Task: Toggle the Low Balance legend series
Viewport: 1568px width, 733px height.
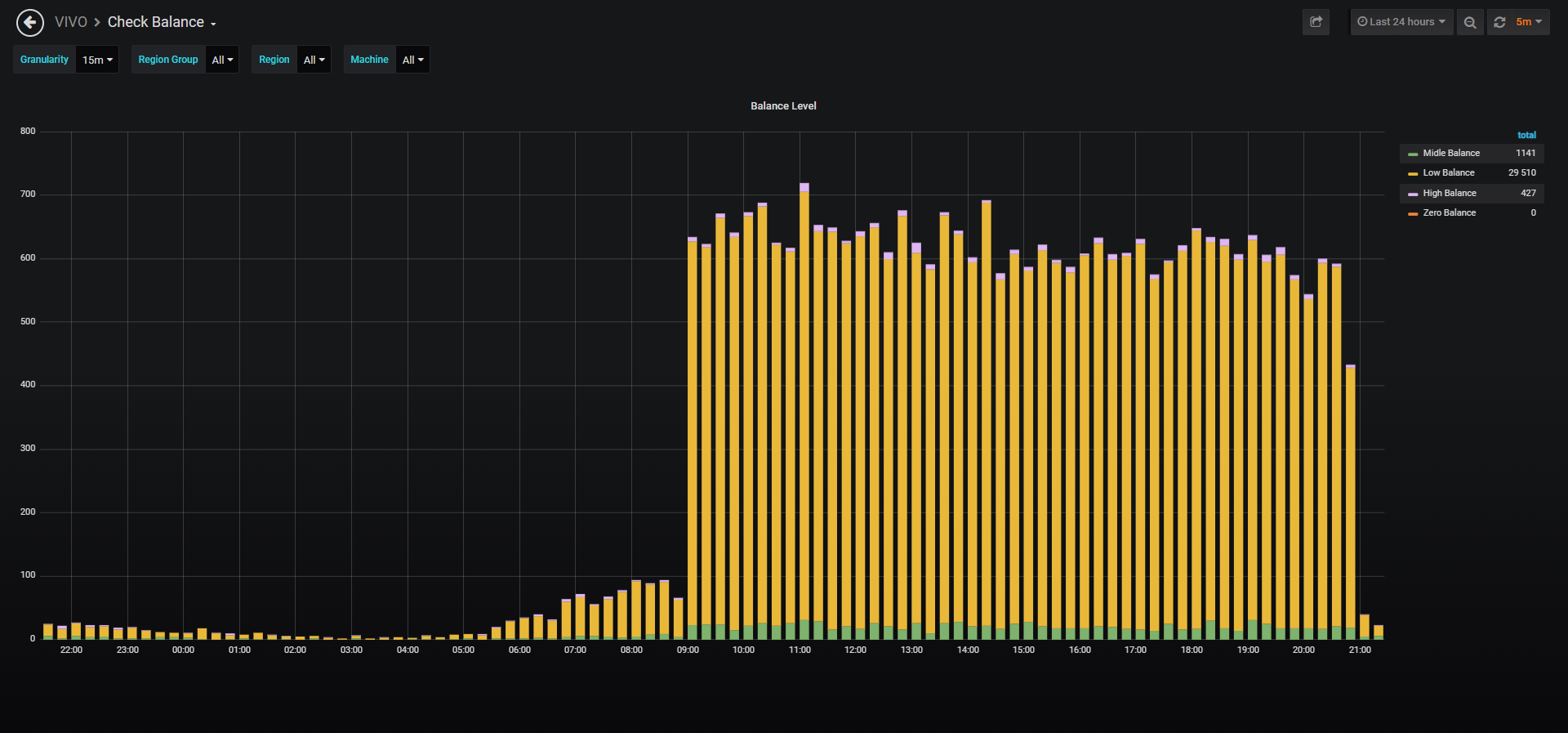Action: (x=1449, y=172)
